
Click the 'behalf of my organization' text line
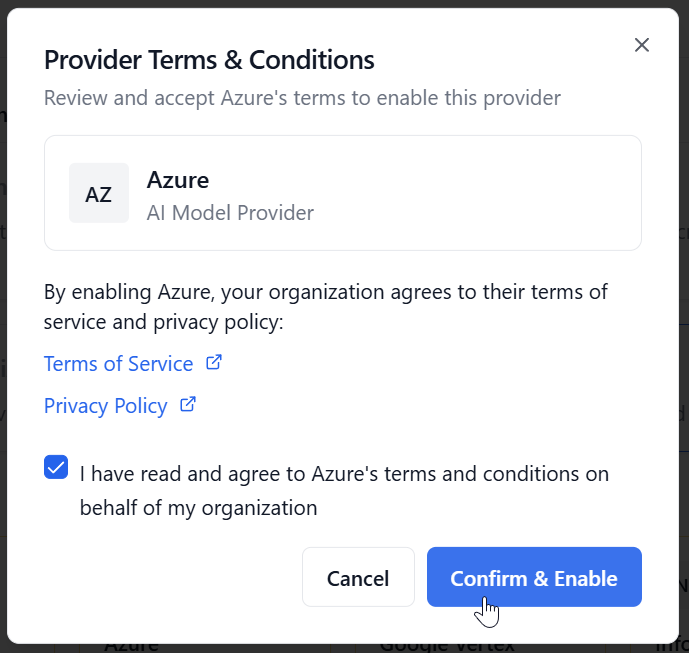point(198,508)
